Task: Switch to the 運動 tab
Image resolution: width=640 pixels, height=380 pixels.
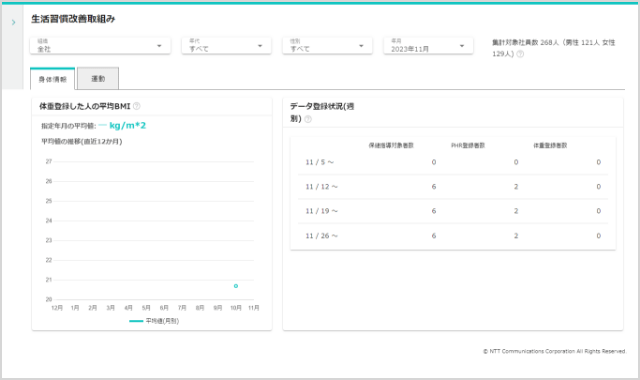Action: coord(98,78)
